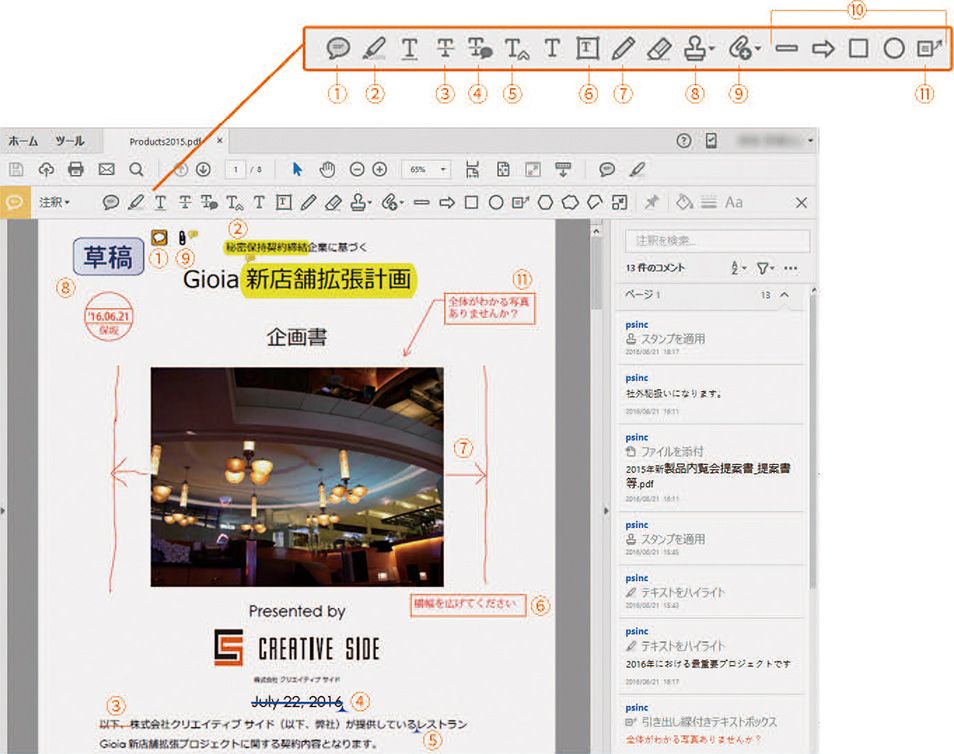Select the rectangle shape tool
This screenshot has height=754, width=954.
[471, 202]
